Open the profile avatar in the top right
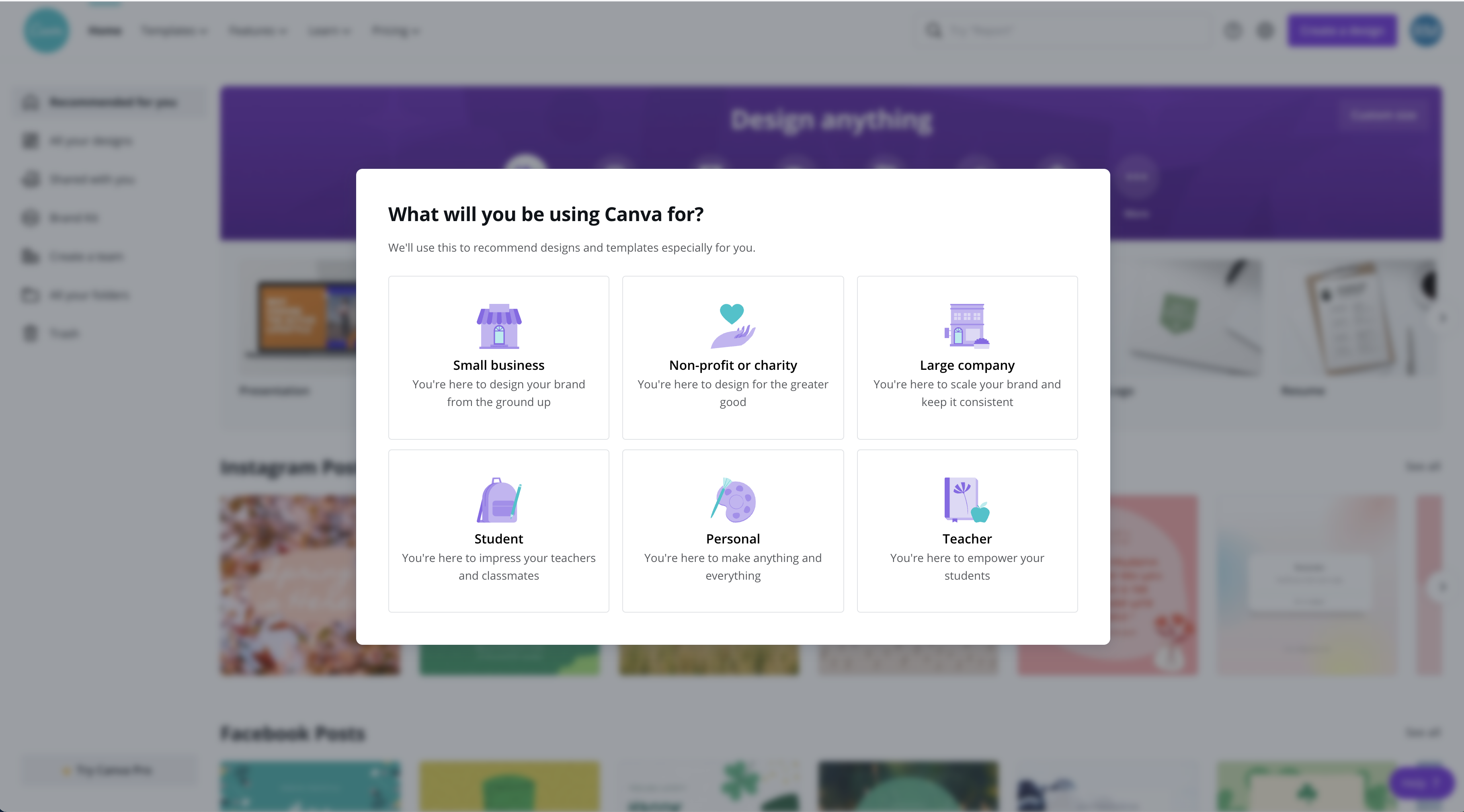1464x812 pixels. click(1426, 30)
